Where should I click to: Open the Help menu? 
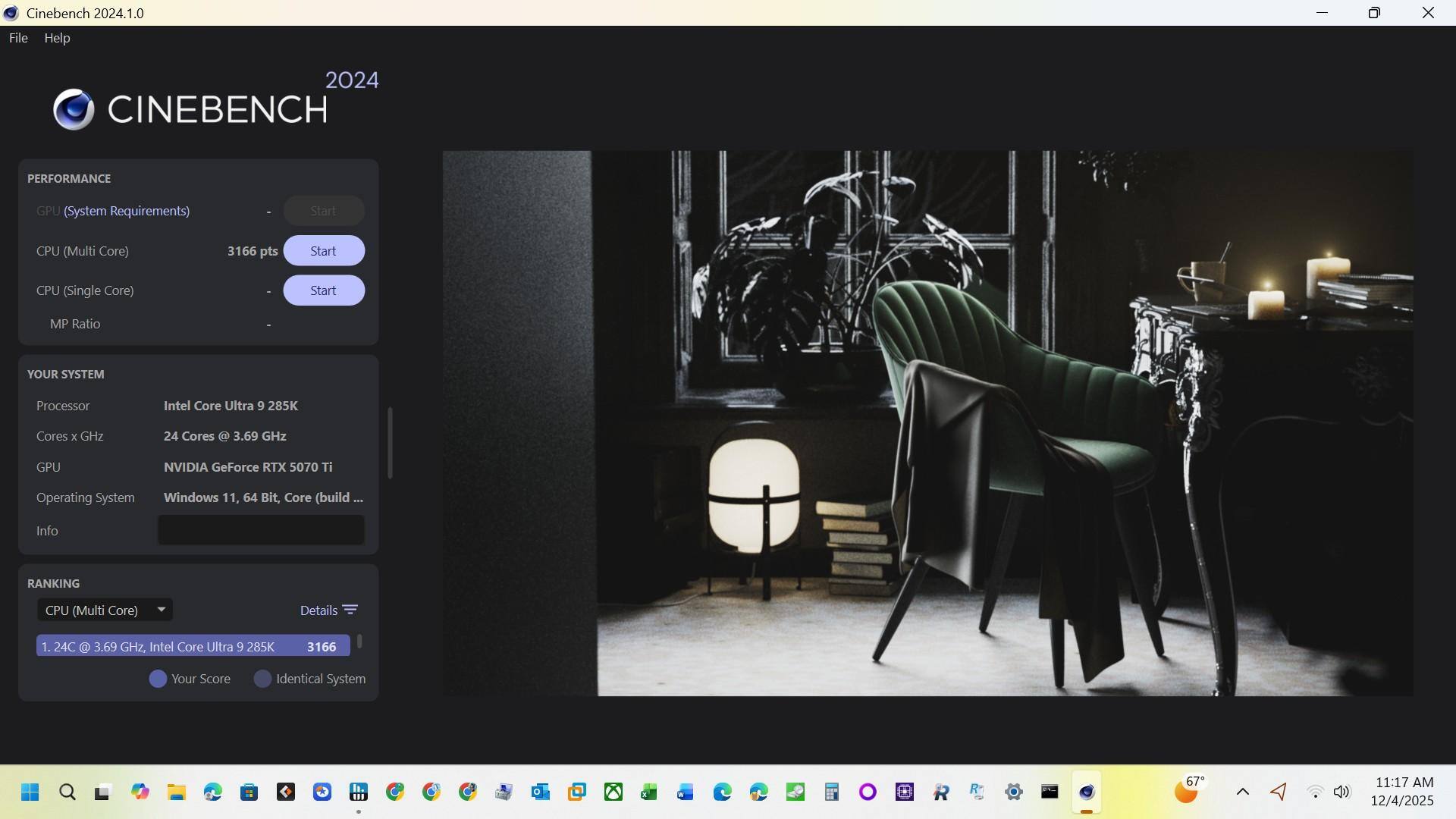point(57,38)
